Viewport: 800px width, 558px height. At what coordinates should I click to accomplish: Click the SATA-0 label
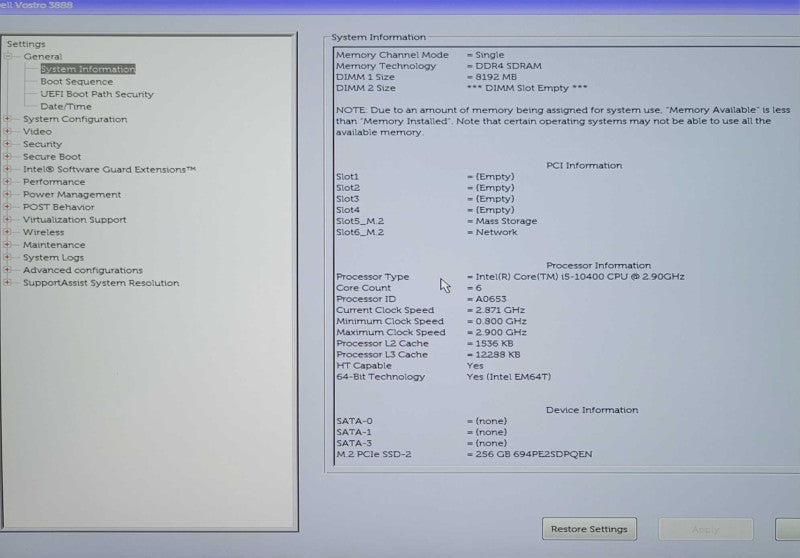354,421
